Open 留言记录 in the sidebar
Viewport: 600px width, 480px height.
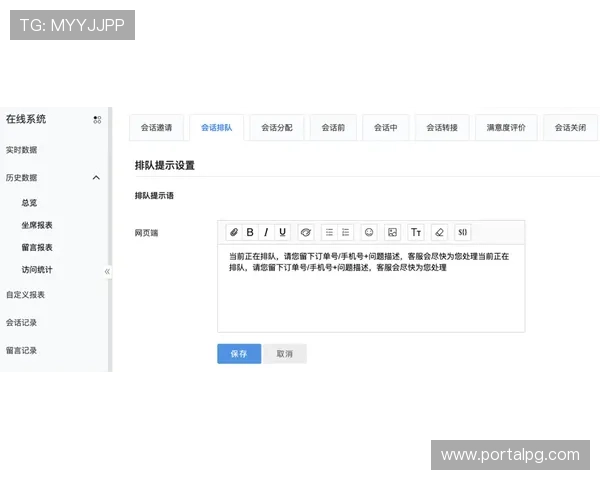pos(21,350)
